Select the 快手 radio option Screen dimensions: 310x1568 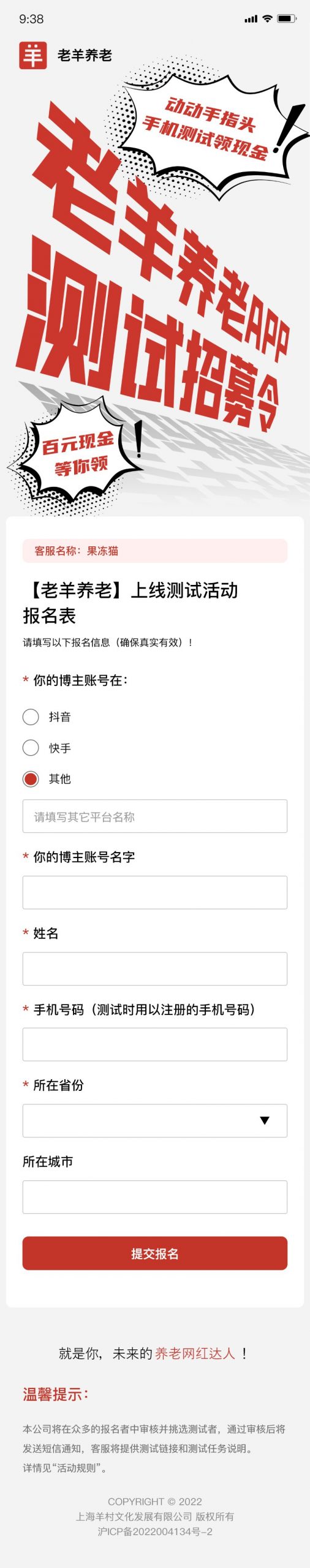point(31,747)
